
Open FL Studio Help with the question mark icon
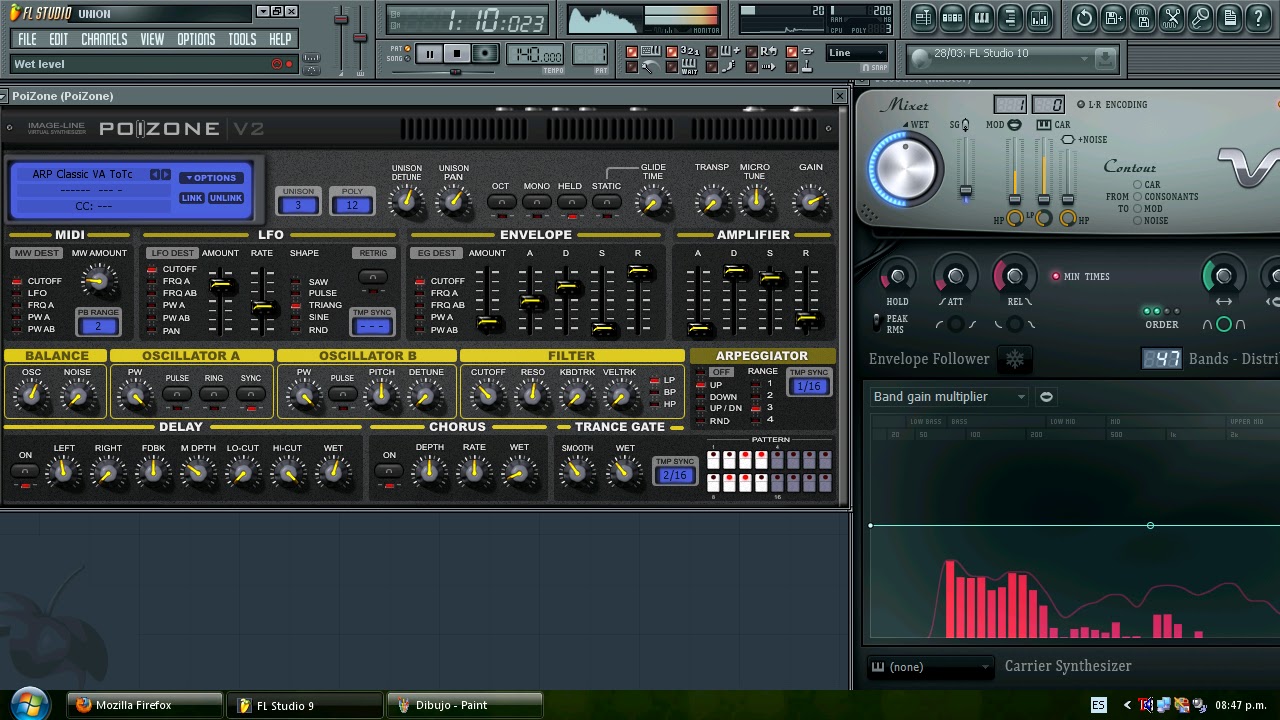[x=1258, y=18]
